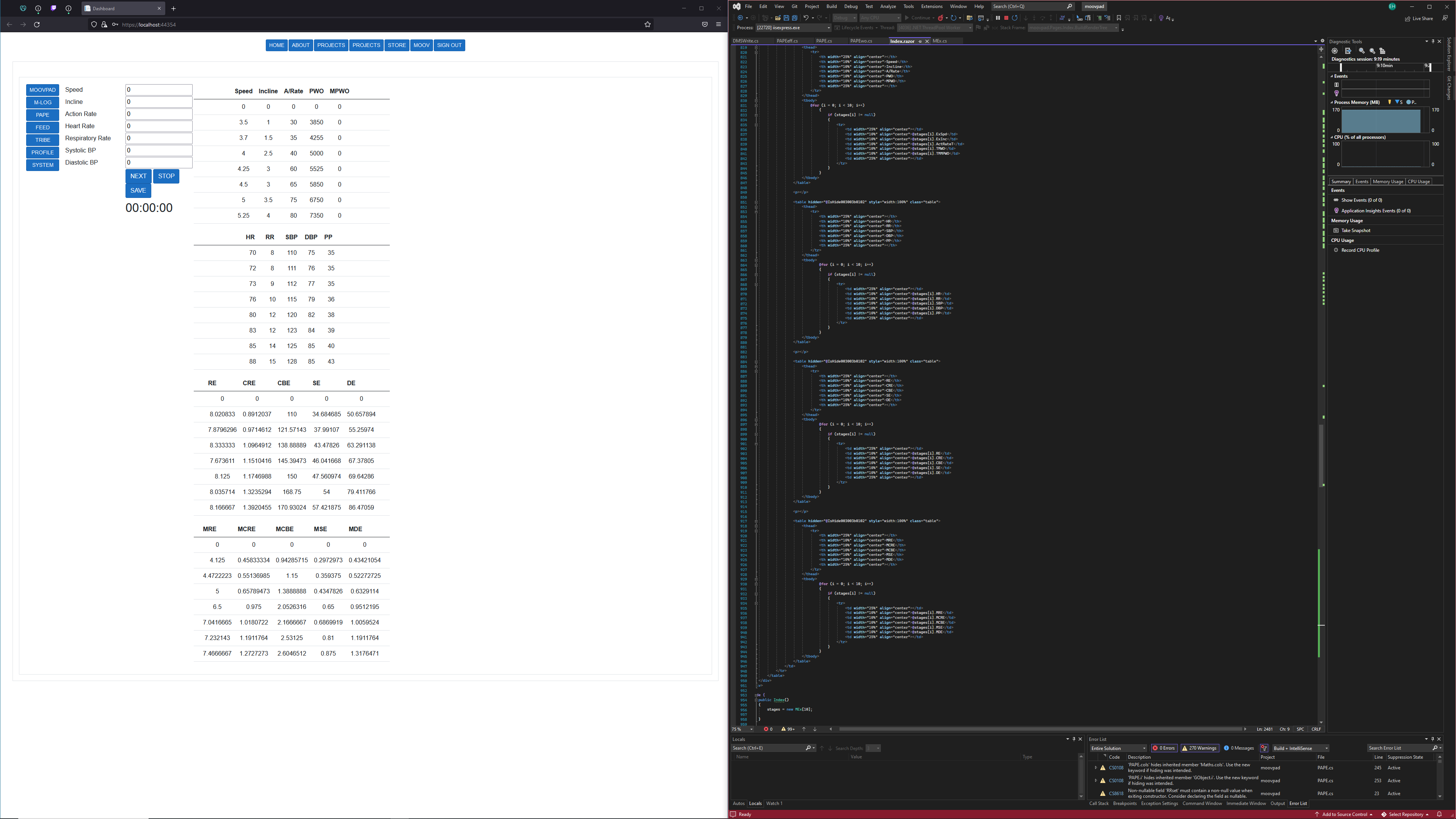Open the Debug menu

tap(850, 6)
